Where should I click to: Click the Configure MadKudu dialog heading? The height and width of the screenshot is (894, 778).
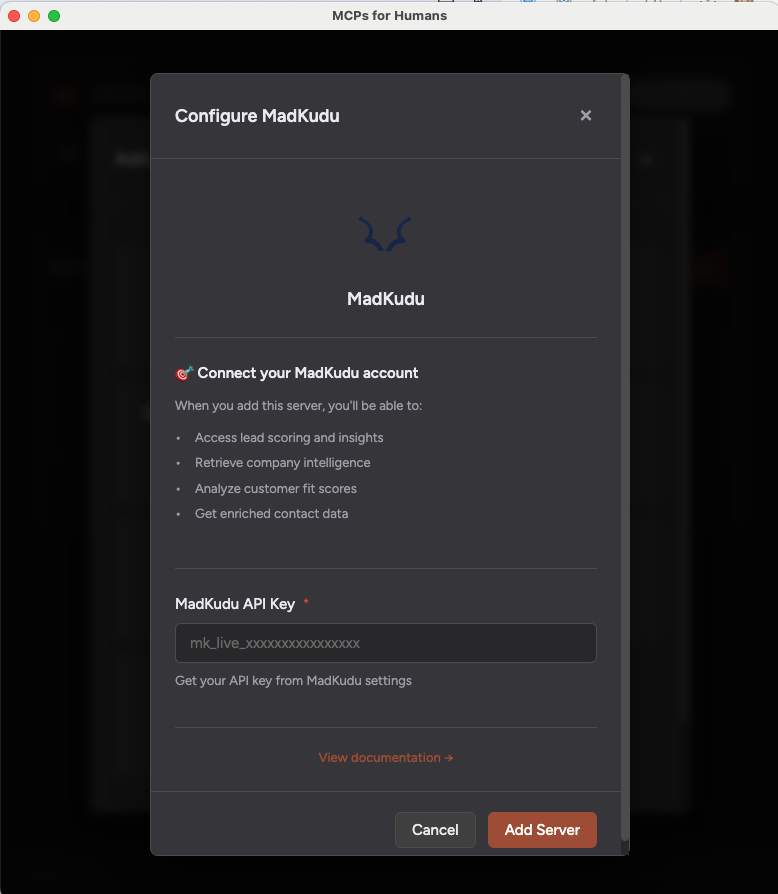[257, 116]
